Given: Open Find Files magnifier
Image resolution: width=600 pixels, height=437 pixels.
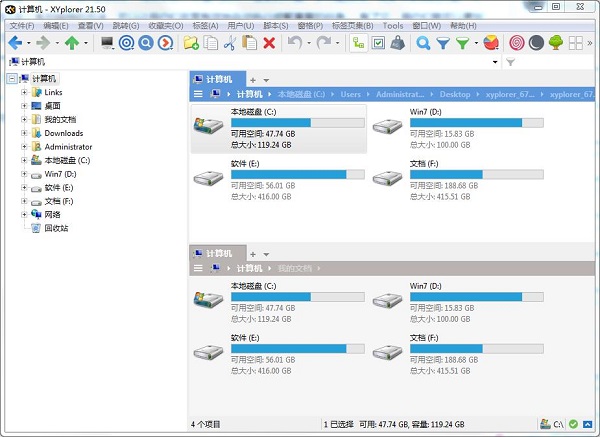Looking at the screenshot, I should pyautogui.click(x=423, y=43).
